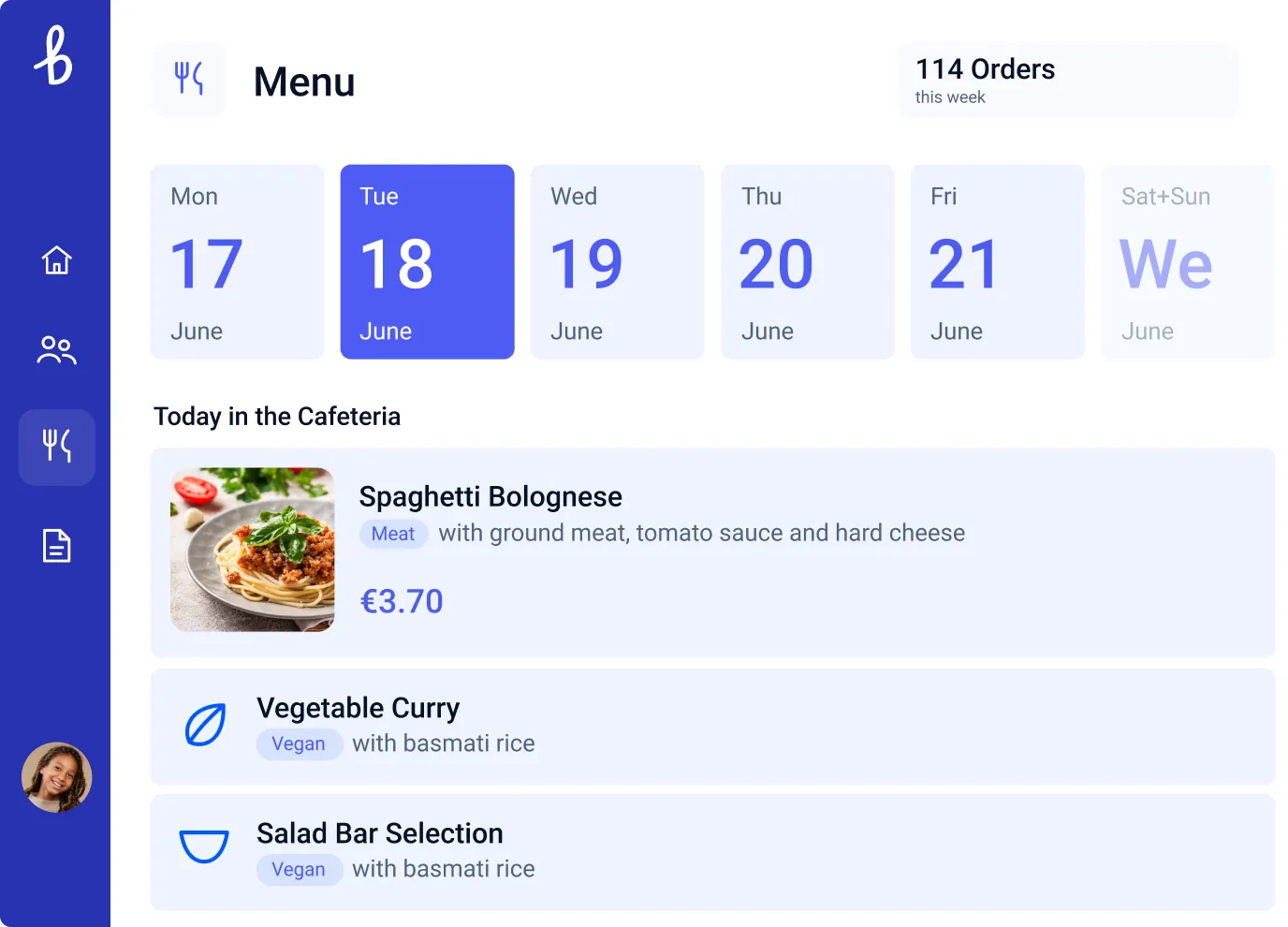Viewport: 1288px width, 927px height.
Task: Open the users section in sidebar
Action: pos(56,350)
